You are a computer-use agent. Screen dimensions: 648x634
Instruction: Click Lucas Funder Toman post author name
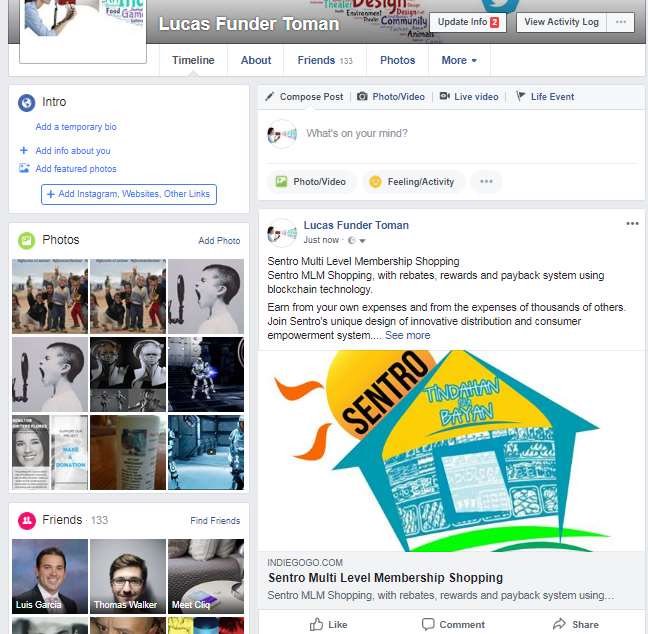tap(356, 225)
